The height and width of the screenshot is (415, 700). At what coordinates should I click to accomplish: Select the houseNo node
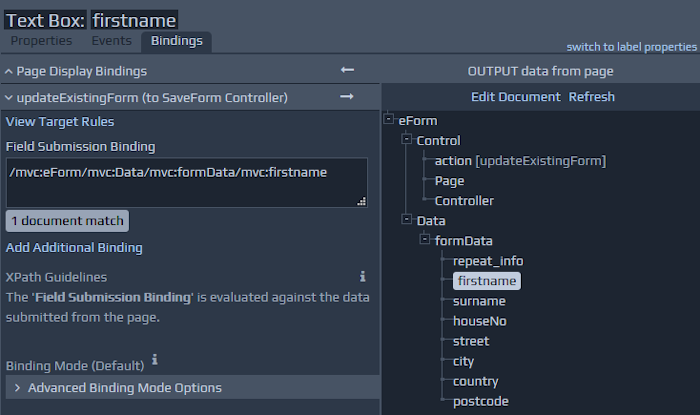click(480, 321)
